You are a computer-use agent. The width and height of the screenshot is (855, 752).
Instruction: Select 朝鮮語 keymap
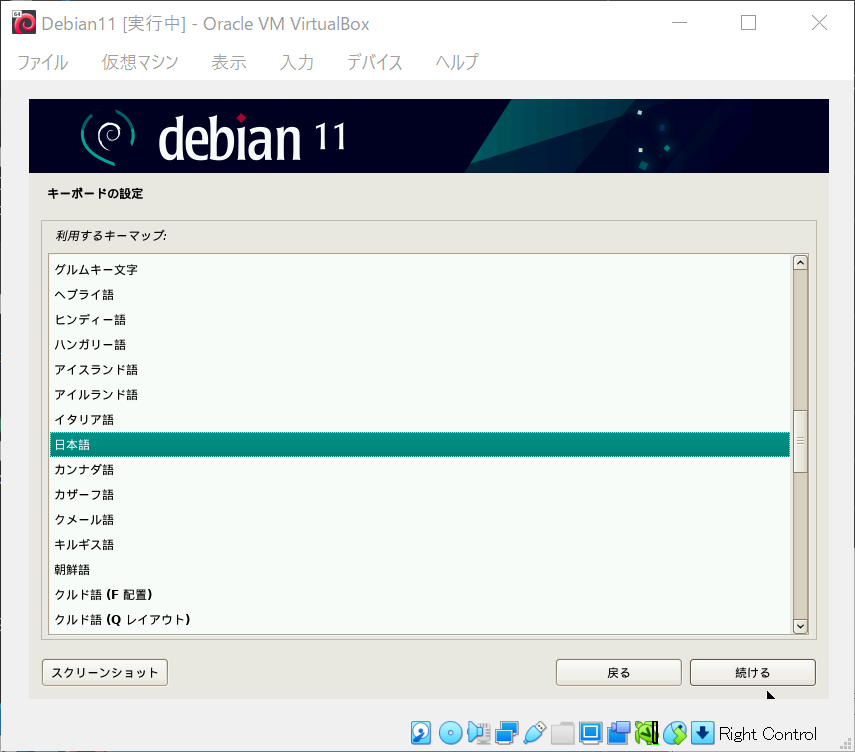click(420, 570)
